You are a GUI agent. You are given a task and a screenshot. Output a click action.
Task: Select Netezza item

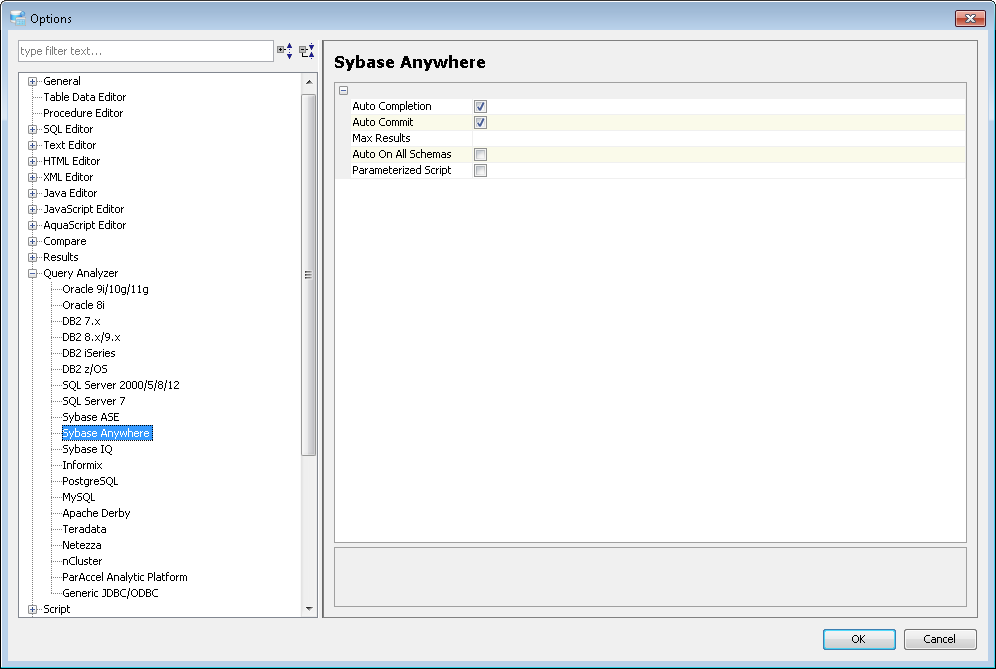82,545
